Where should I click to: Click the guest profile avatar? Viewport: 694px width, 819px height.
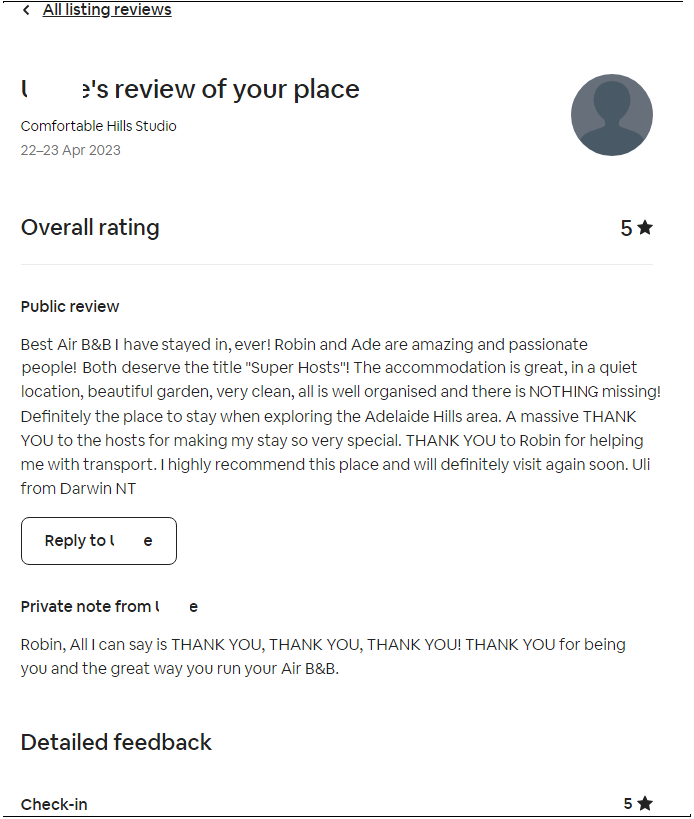tap(611, 115)
